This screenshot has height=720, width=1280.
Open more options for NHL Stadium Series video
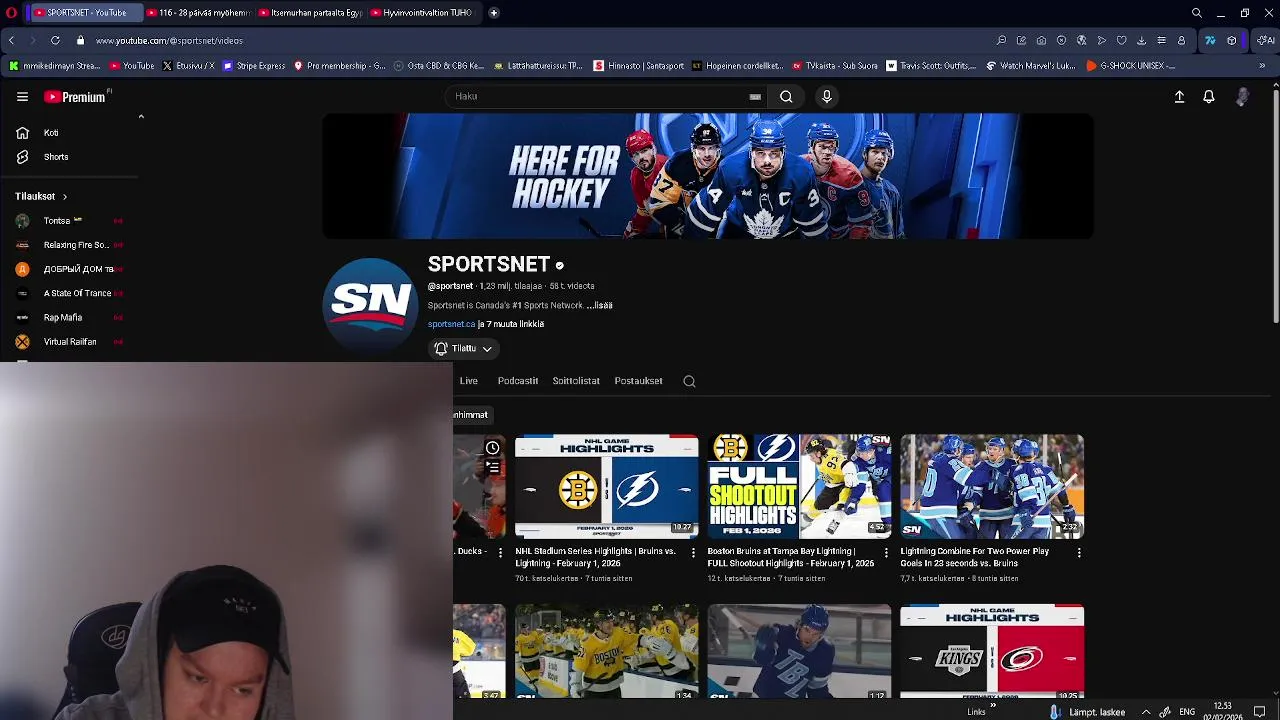point(693,552)
